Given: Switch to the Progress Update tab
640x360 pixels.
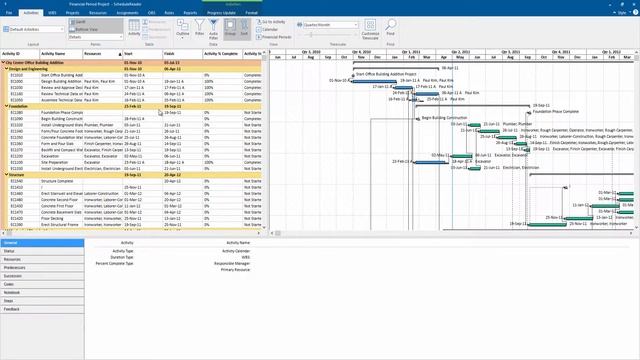Looking at the screenshot, I should tap(221, 13).
